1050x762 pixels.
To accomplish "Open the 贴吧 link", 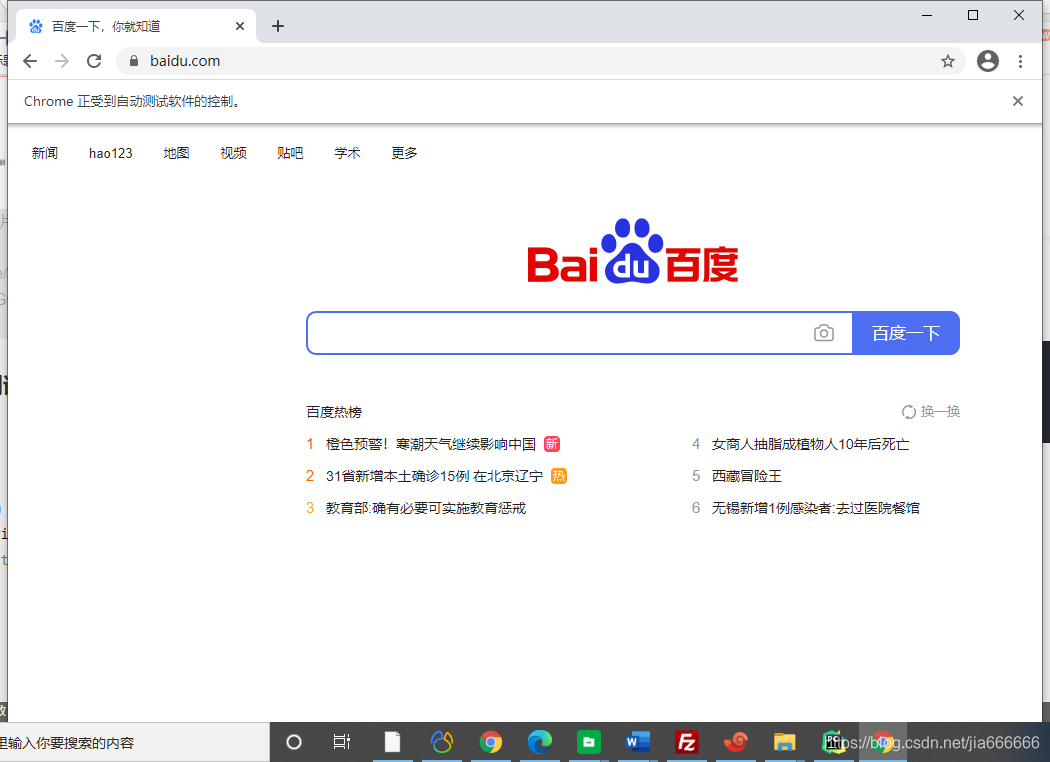I will [x=290, y=153].
